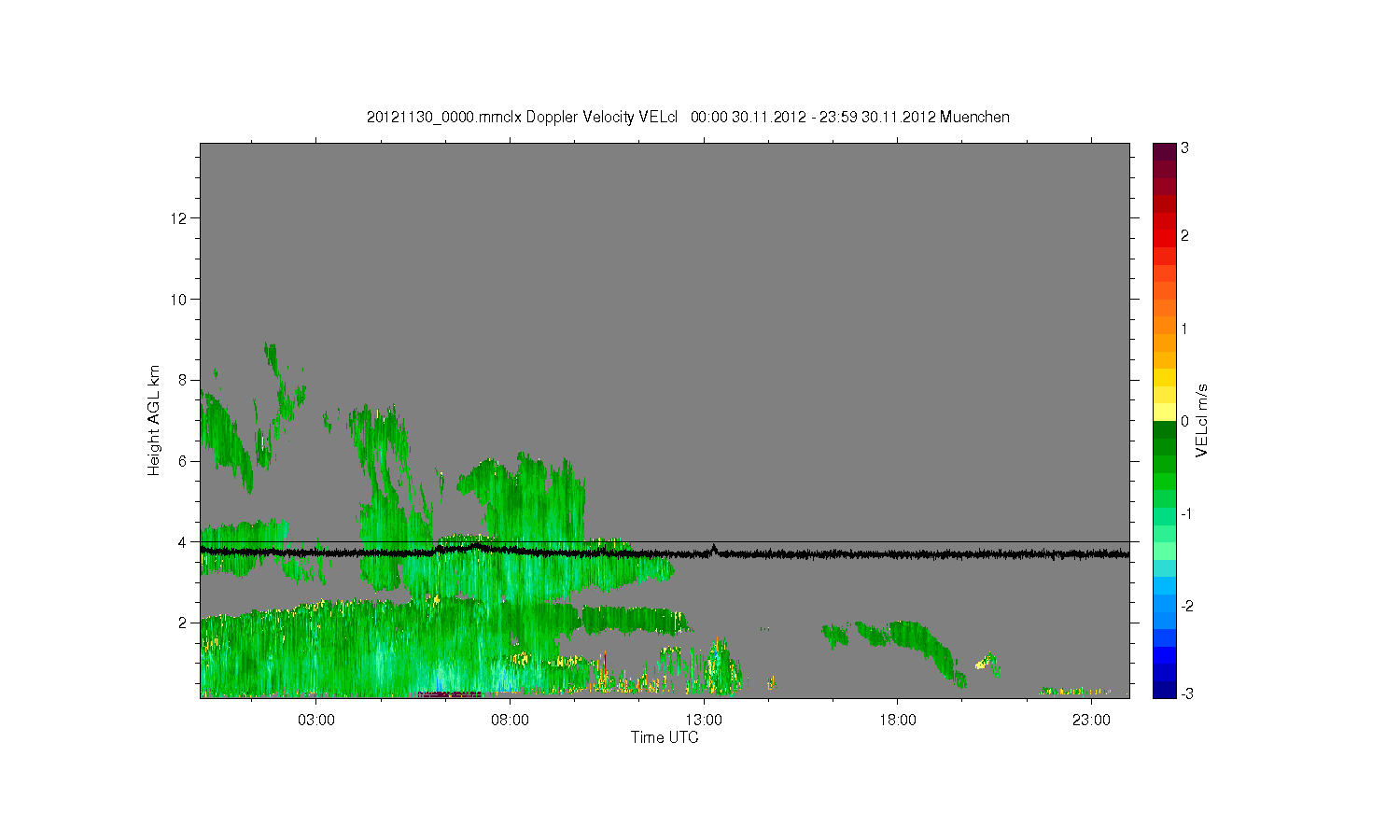
Task: Click the plot title mentioning Muenchen
Action: (x=688, y=118)
